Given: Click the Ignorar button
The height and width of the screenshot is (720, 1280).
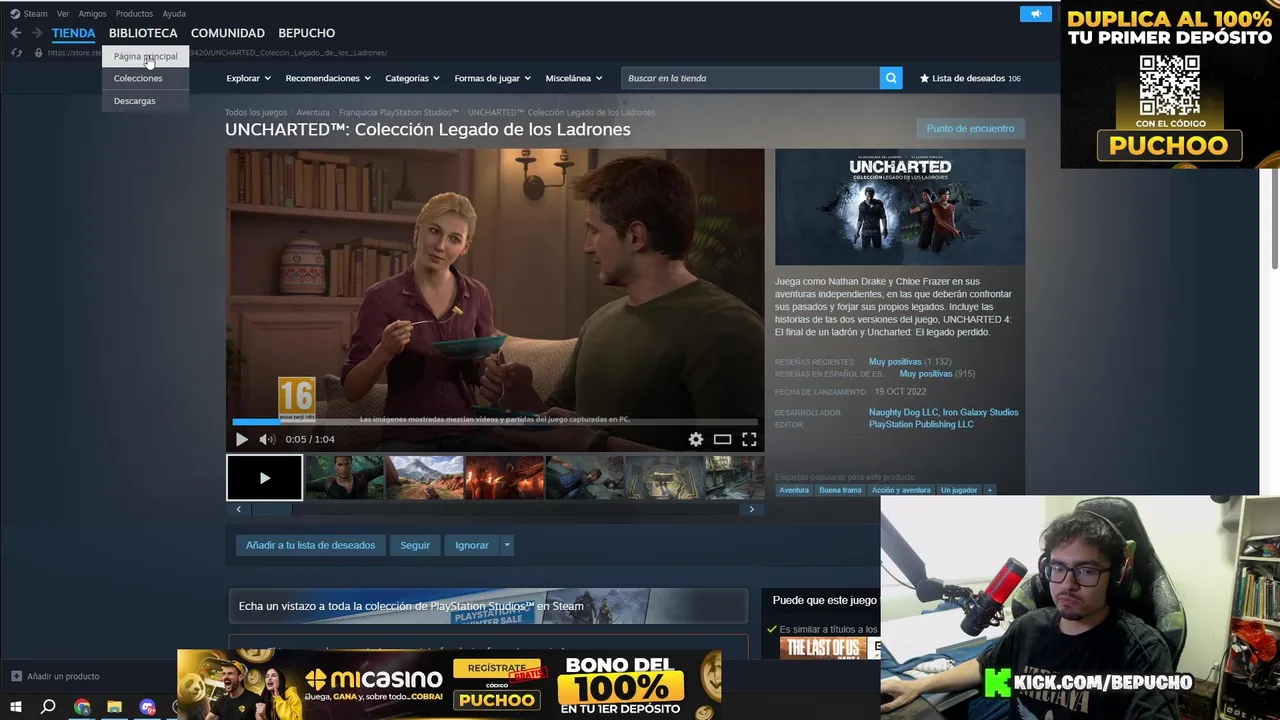Looking at the screenshot, I should coord(472,545).
